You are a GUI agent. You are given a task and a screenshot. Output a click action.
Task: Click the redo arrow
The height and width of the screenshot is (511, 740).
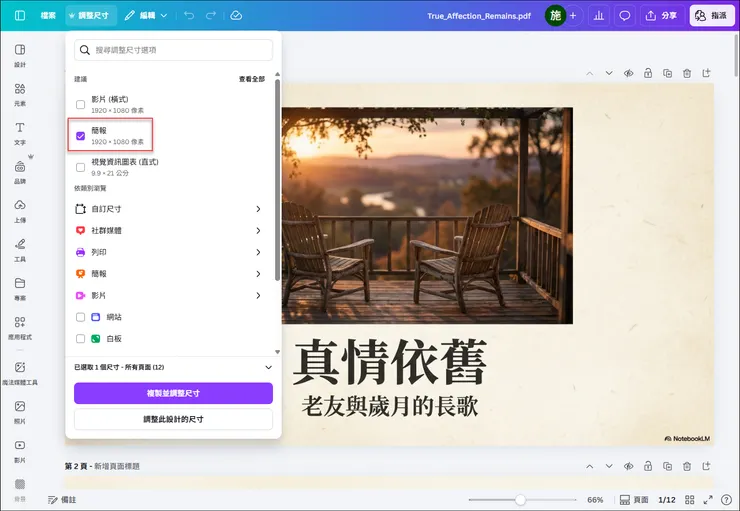211,16
